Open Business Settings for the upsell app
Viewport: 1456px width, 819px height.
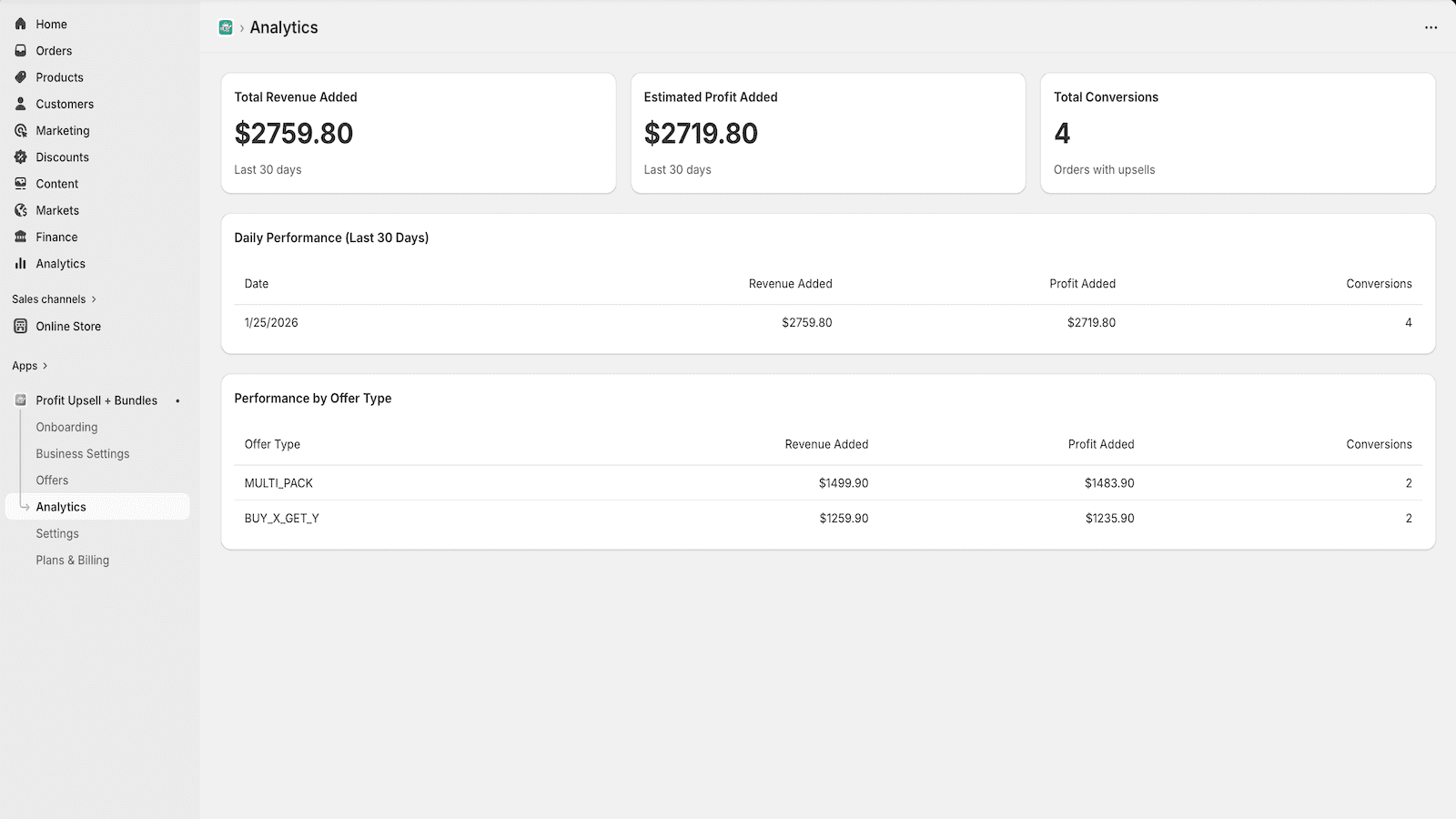pyautogui.click(x=82, y=453)
